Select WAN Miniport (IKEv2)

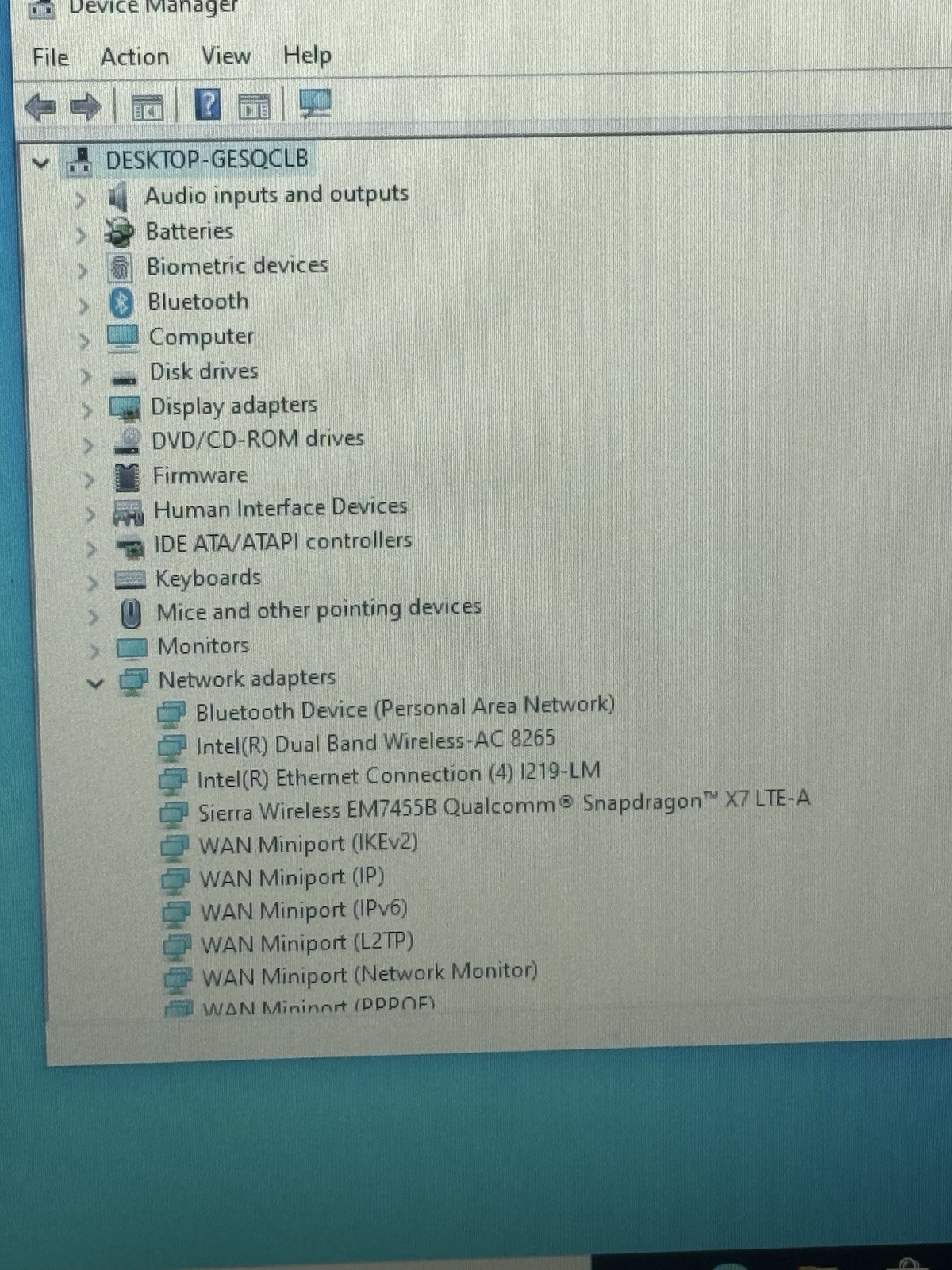308,843
